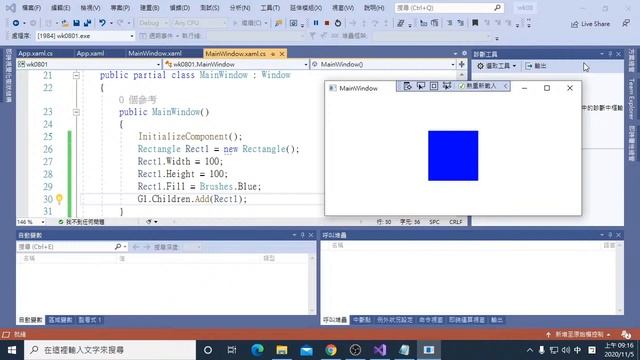
Task: Open the Tools menu (T)
Action: pyautogui.click(x=270, y=8)
